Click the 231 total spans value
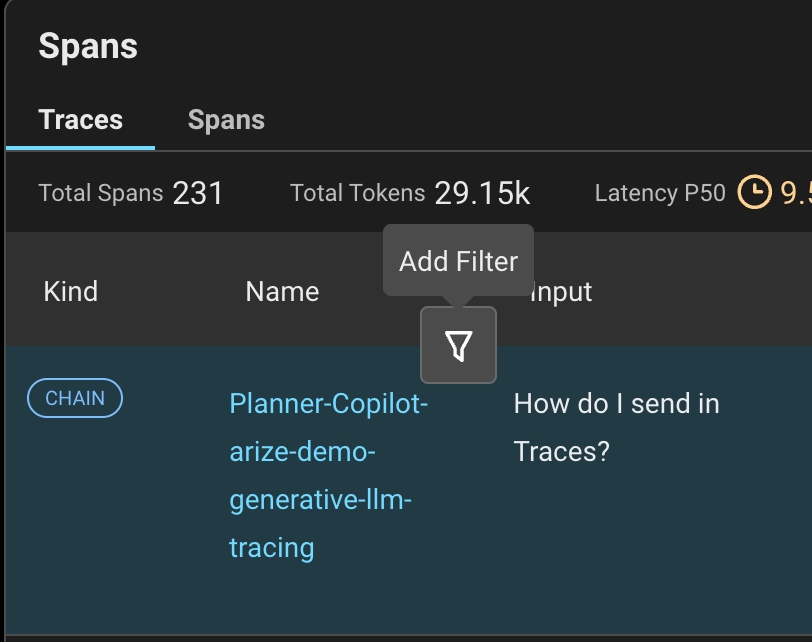 click(198, 193)
